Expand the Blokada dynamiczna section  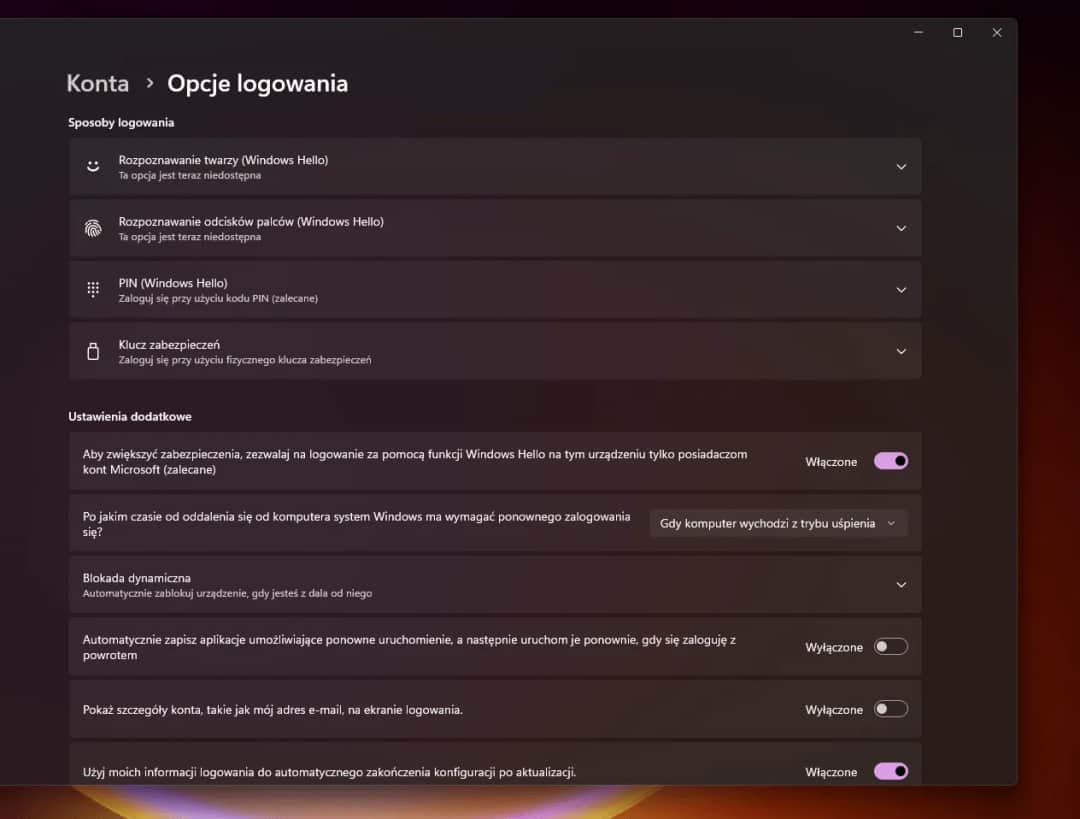pyautogui.click(x=900, y=584)
